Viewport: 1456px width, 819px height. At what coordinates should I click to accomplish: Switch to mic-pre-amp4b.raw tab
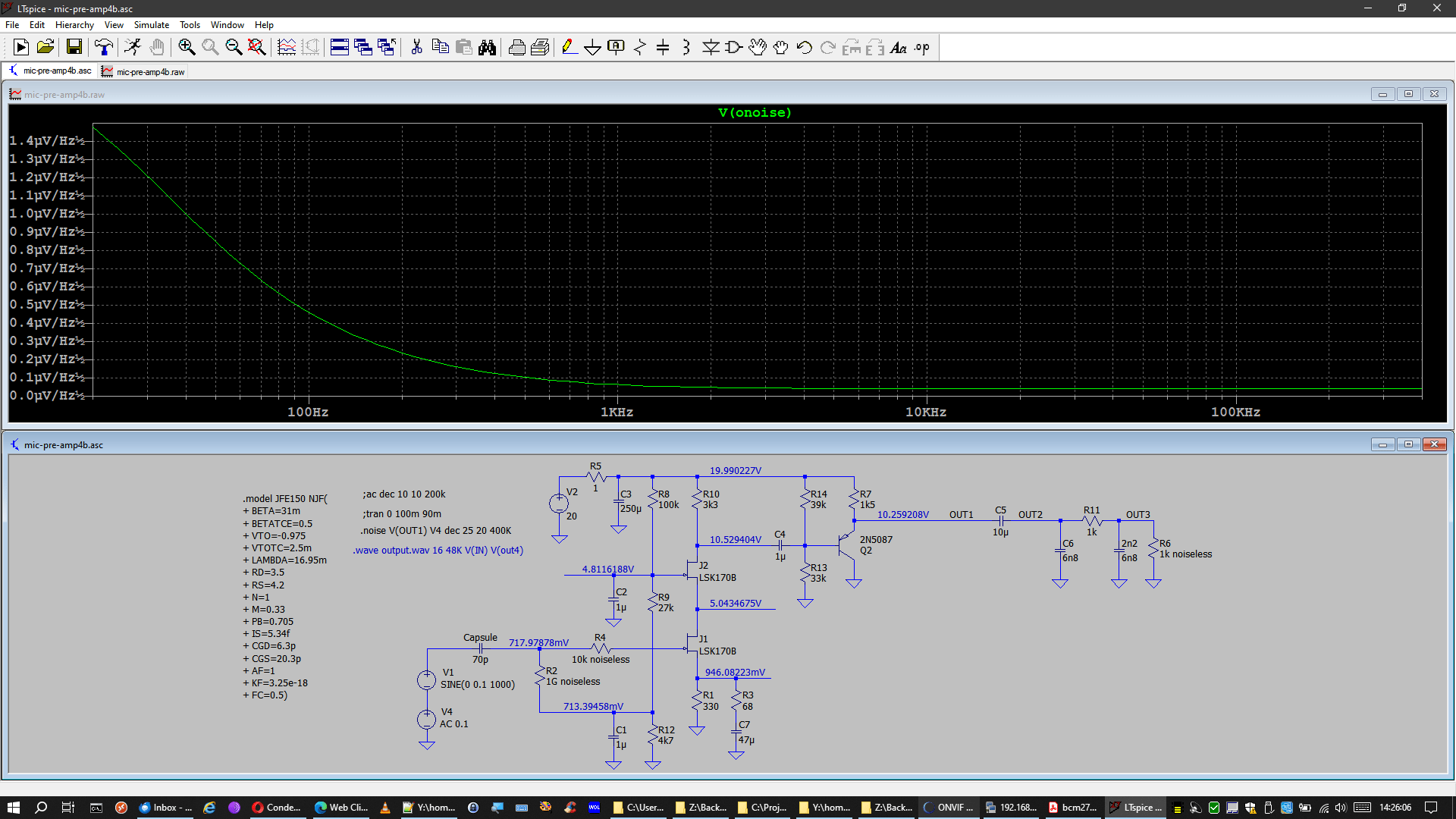[143, 72]
